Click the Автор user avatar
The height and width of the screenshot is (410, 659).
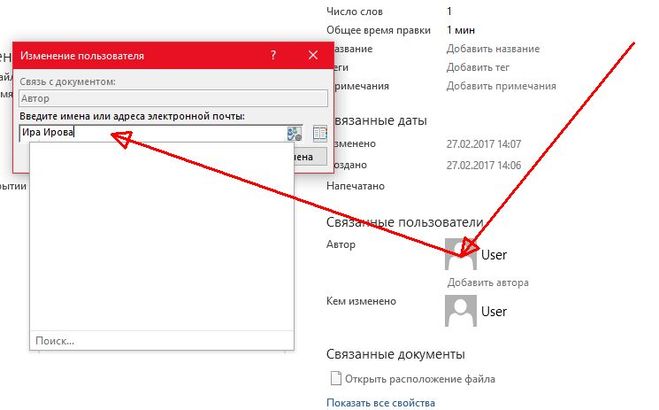(461, 254)
